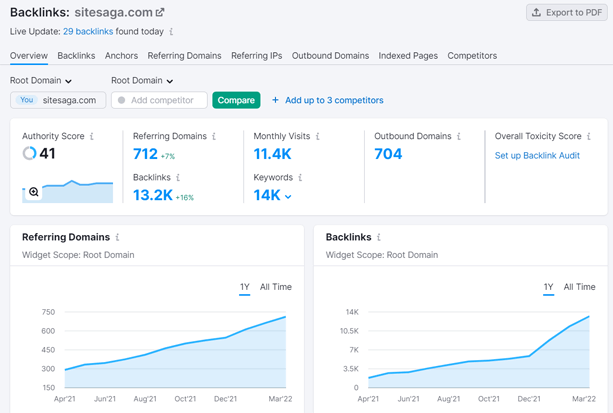Open 29 backlinks link
613x413 pixels.
tap(88, 32)
